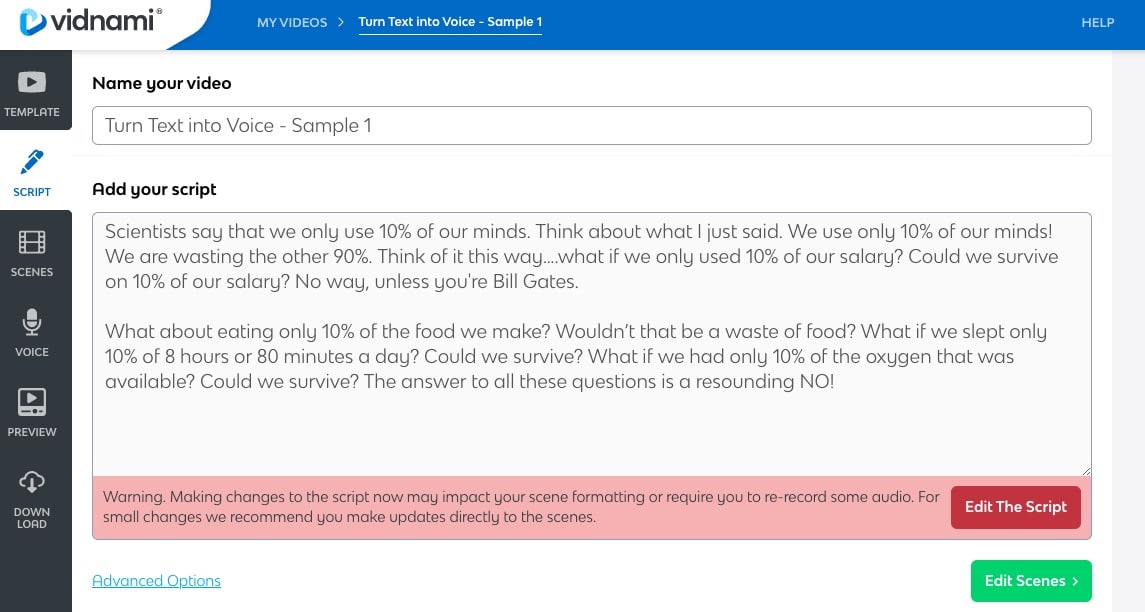Click the pink script warning message text
The height and width of the screenshot is (612, 1145).
520,507
